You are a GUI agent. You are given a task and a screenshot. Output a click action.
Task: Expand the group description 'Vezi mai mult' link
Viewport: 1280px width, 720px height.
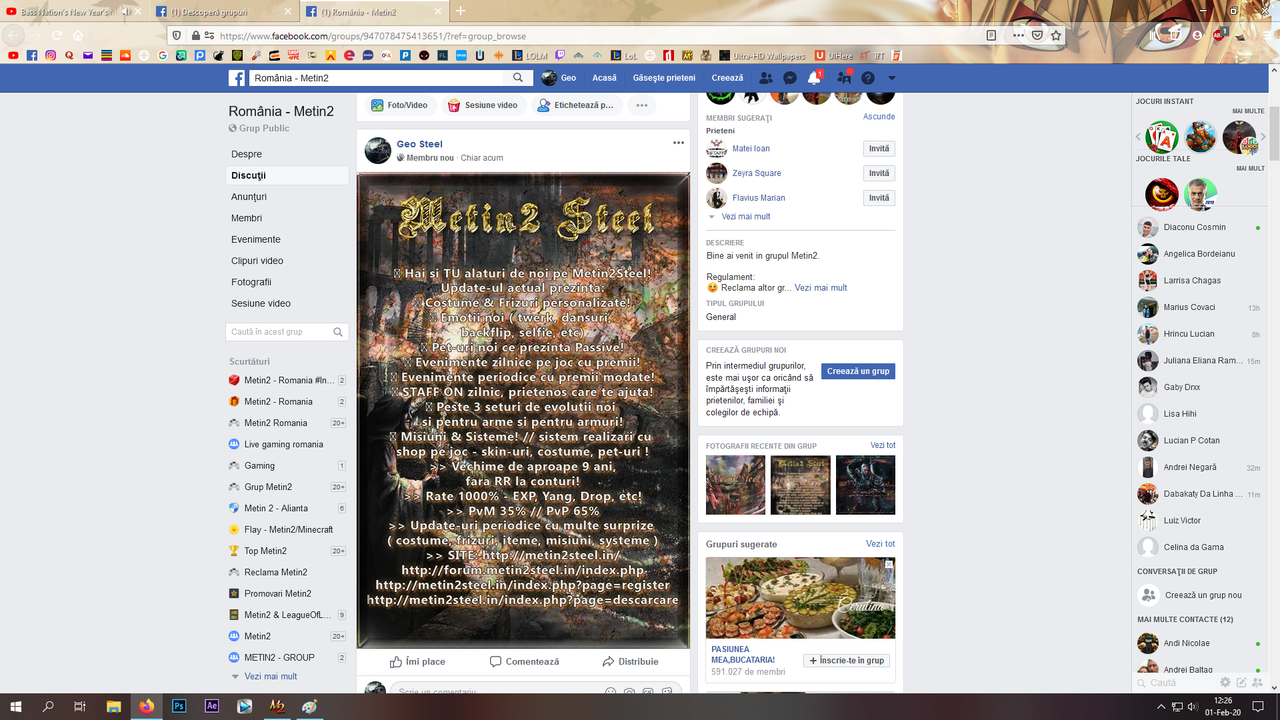pos(821,288)
